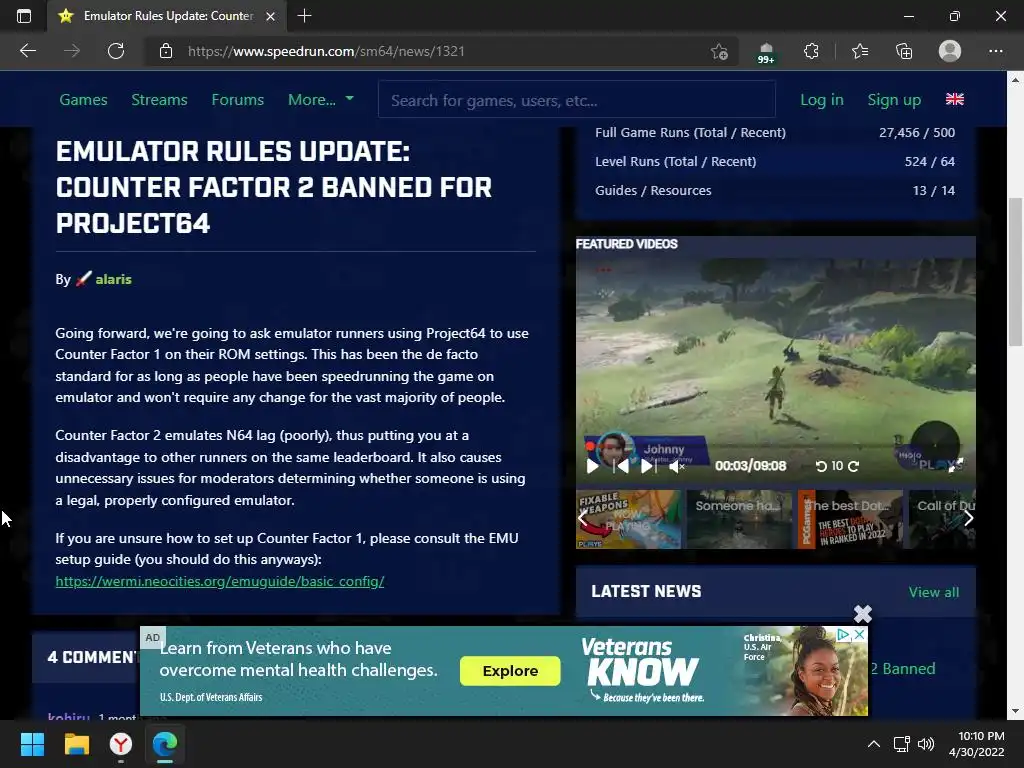This screenshot has height=768, width=1024.
Task: Go back to the previous page
Action: pos(27,51)
